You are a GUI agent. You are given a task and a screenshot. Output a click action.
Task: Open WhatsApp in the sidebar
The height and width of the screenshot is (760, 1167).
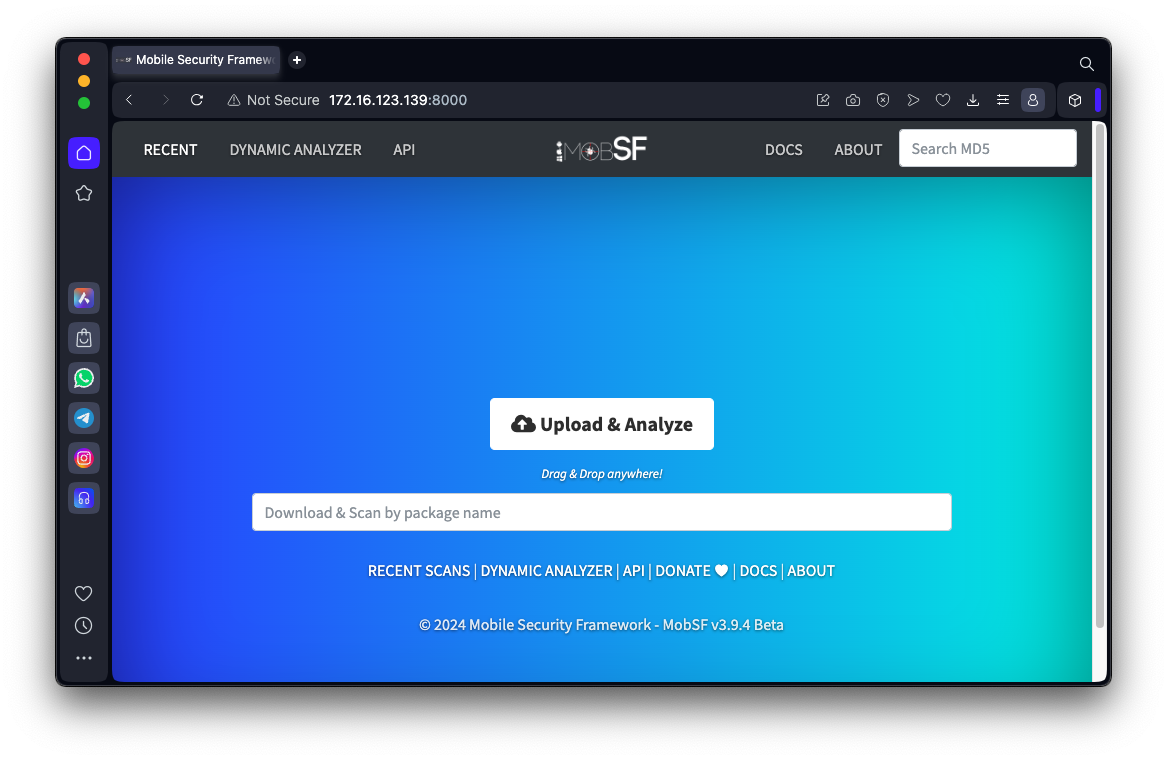pos(84,378)
